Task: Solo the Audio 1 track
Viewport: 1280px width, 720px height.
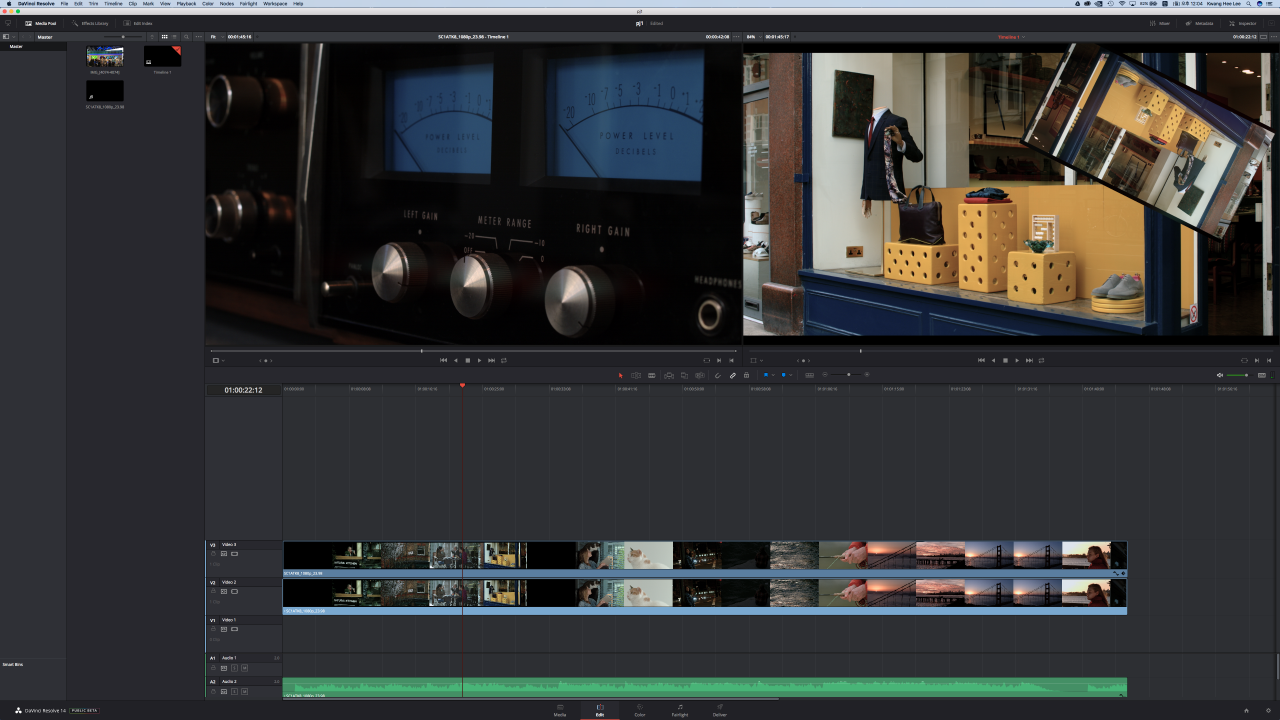Action: point(234,667)
